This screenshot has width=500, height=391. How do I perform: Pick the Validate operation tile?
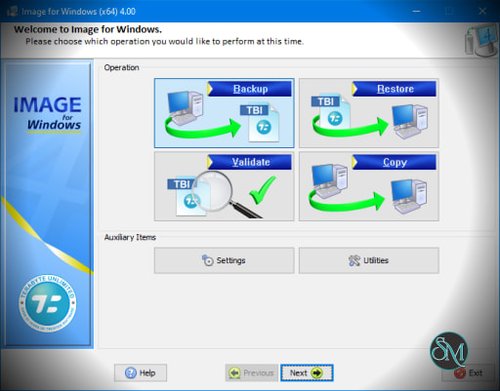point(224,186)
